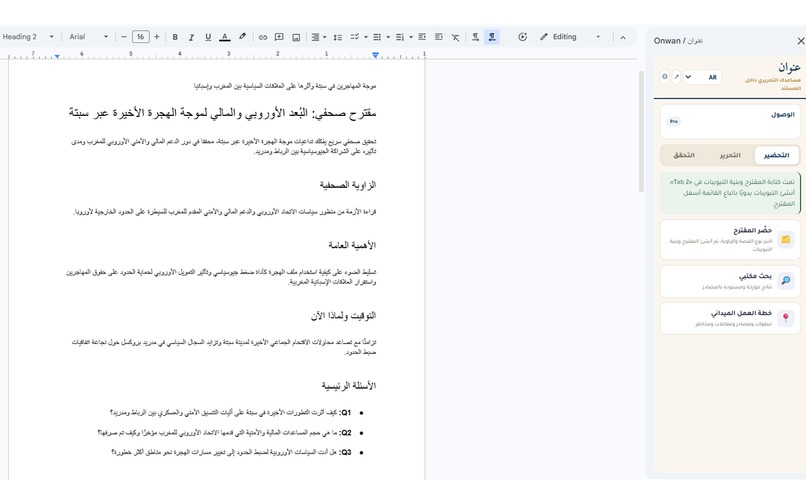Increase font size with the plus button

(157, 37)
